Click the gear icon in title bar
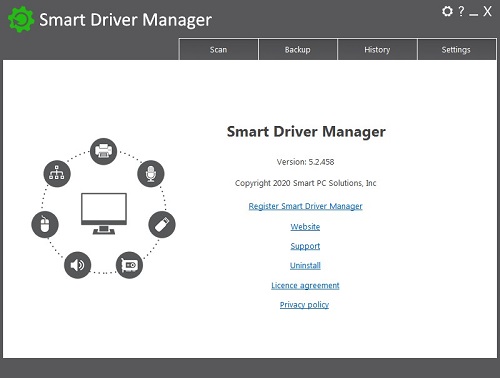 pyautogui.click(x=447, y=11)
